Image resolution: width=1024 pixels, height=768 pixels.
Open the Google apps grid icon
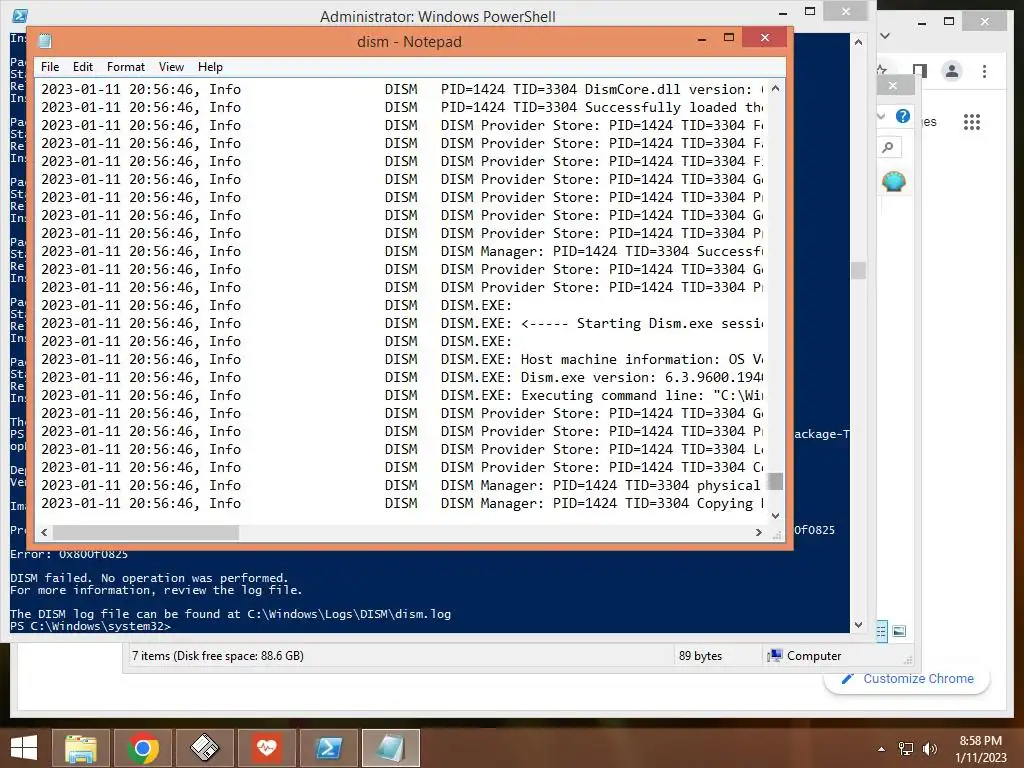coord(972,121)
